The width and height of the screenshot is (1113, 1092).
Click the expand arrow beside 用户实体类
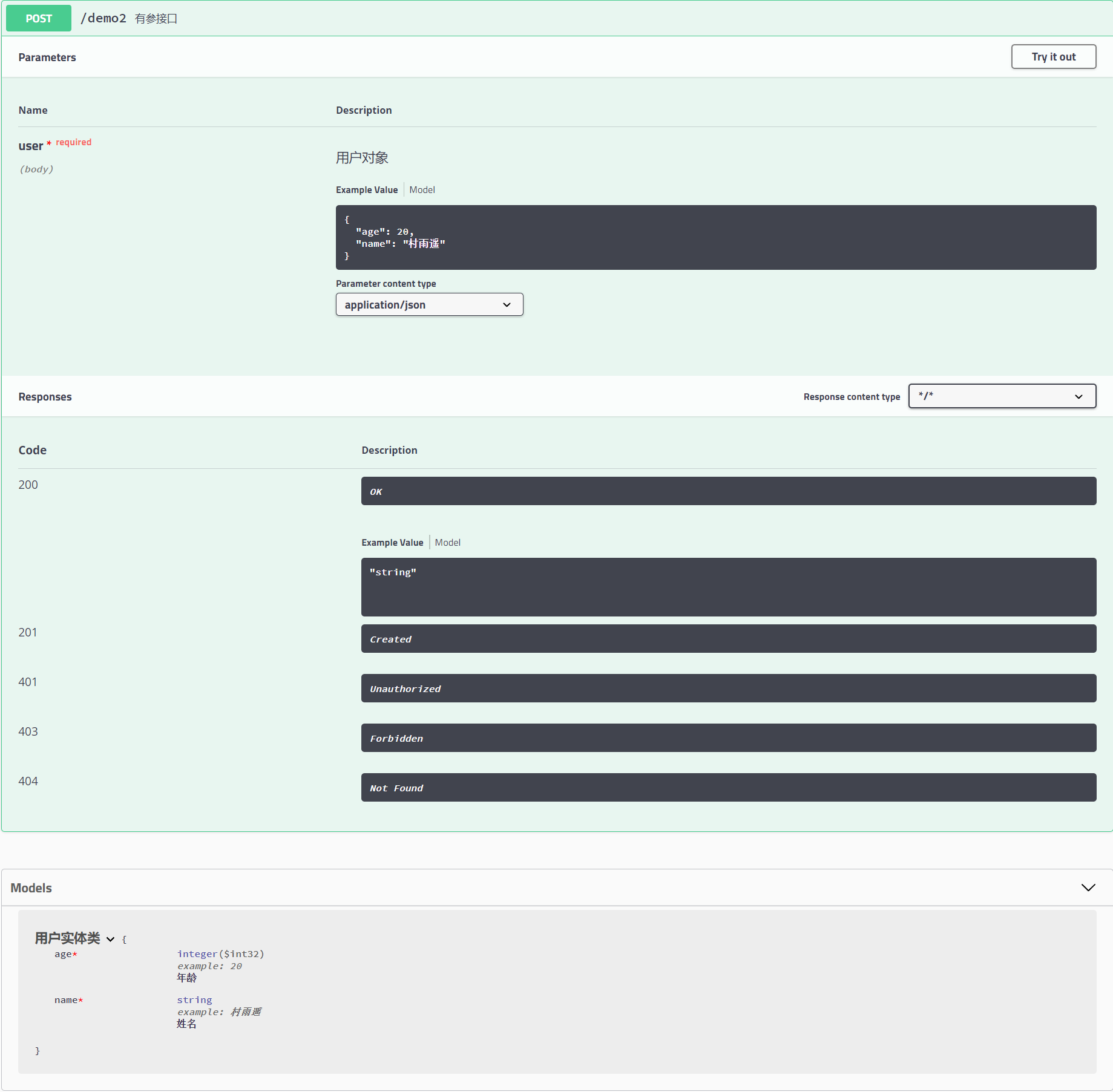coord(111,939)
